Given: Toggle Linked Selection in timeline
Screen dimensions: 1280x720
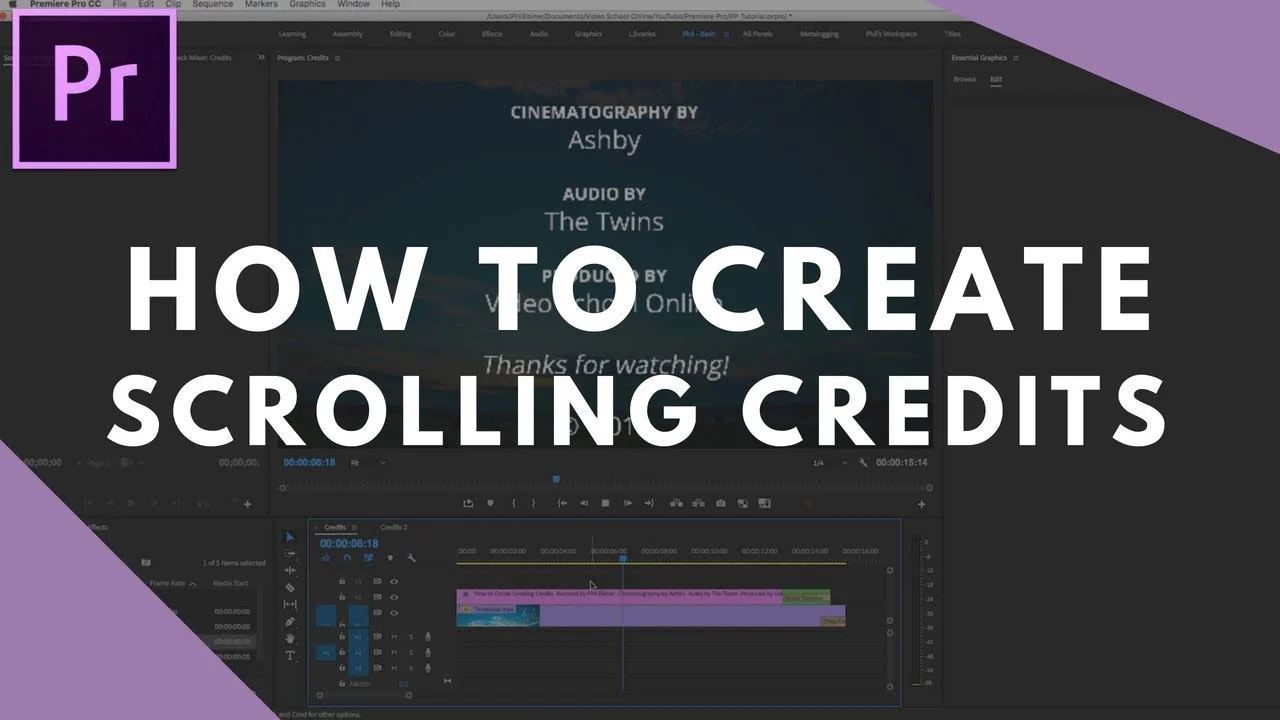Looking at the screenshot, I should click(x=369, y=558).
